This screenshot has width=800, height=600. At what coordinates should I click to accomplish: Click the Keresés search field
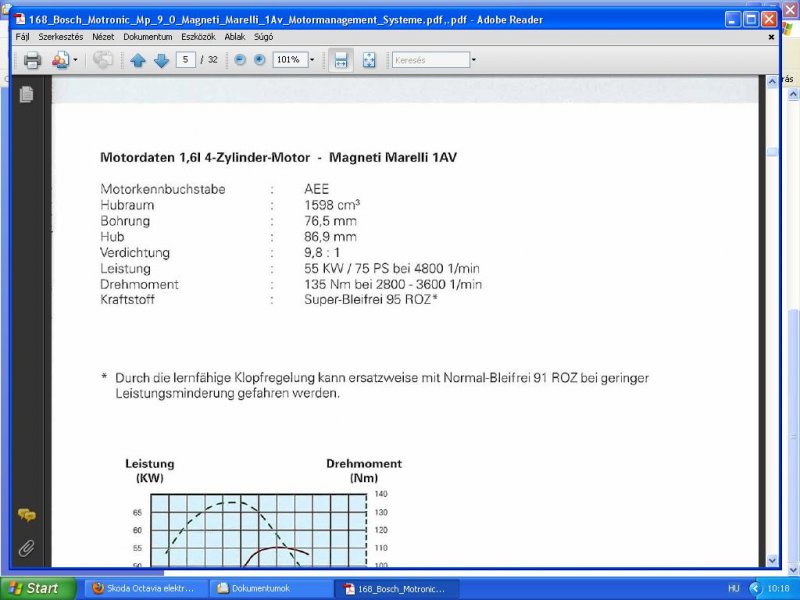coord(431,60)
